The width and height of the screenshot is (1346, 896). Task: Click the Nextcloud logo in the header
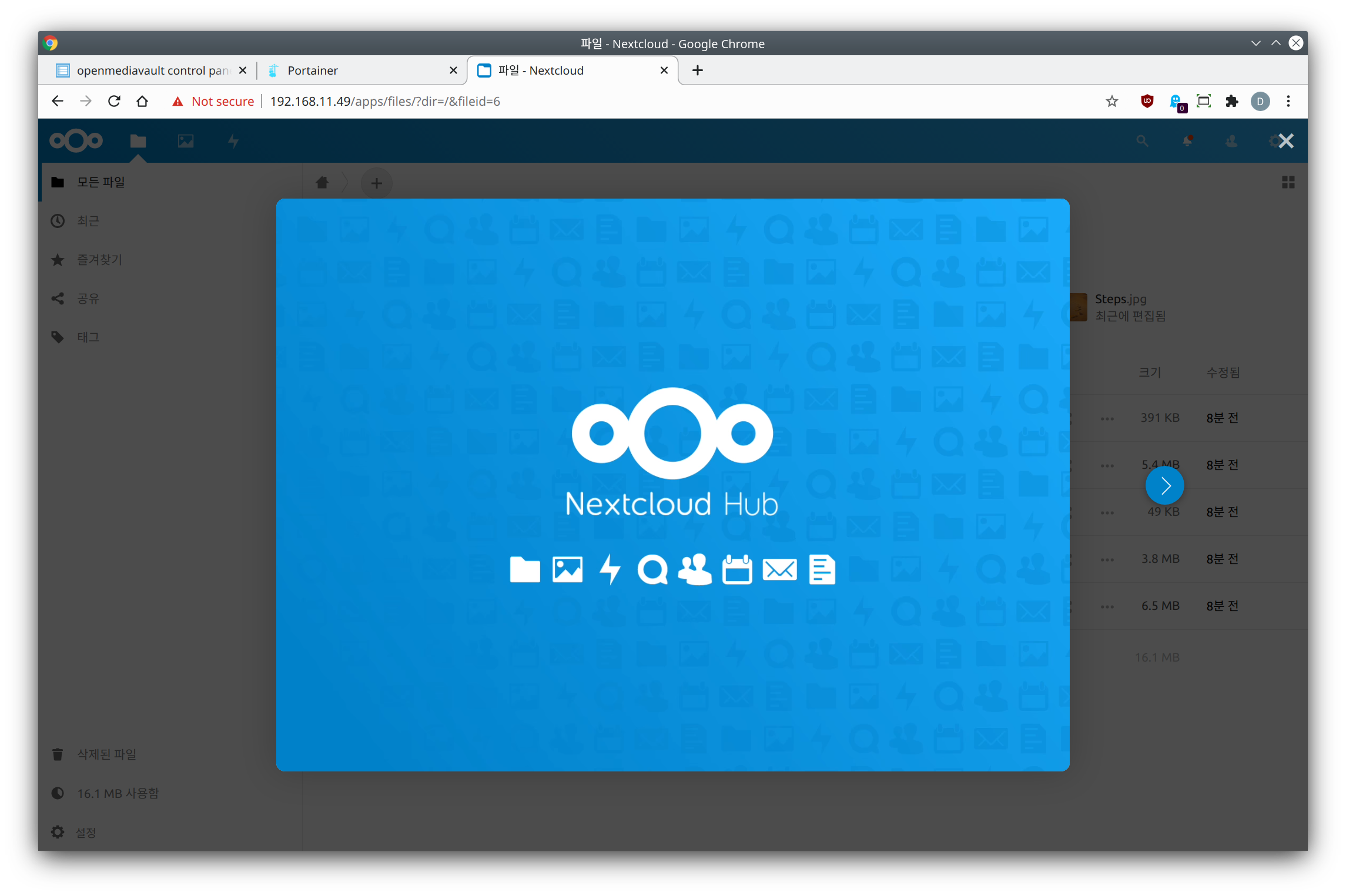(x=76, y=141)
